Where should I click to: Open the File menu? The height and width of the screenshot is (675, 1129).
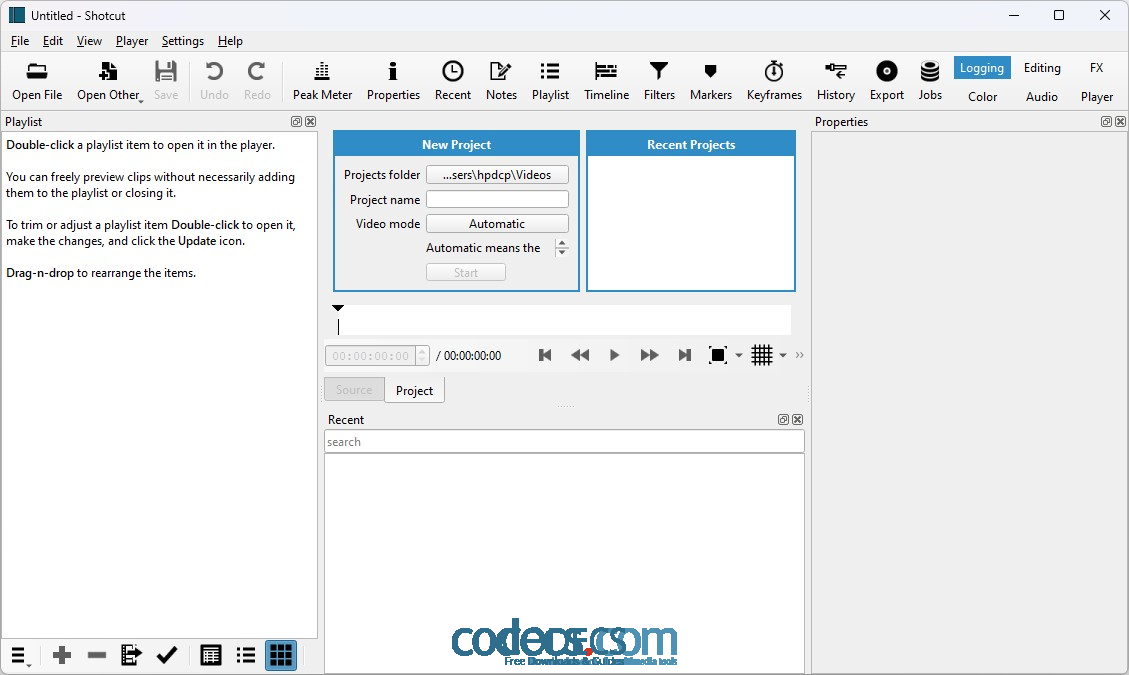click(x=19, y=41)
